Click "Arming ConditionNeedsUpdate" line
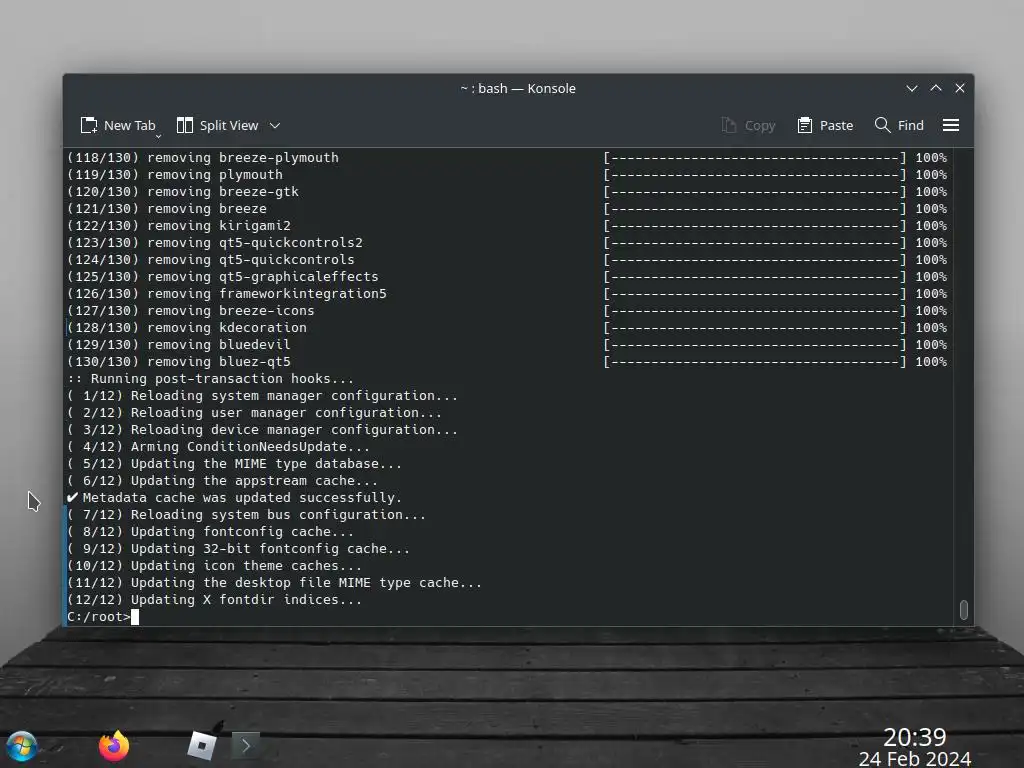Viewport: 1024px width, 768px height. coord(218,447)
